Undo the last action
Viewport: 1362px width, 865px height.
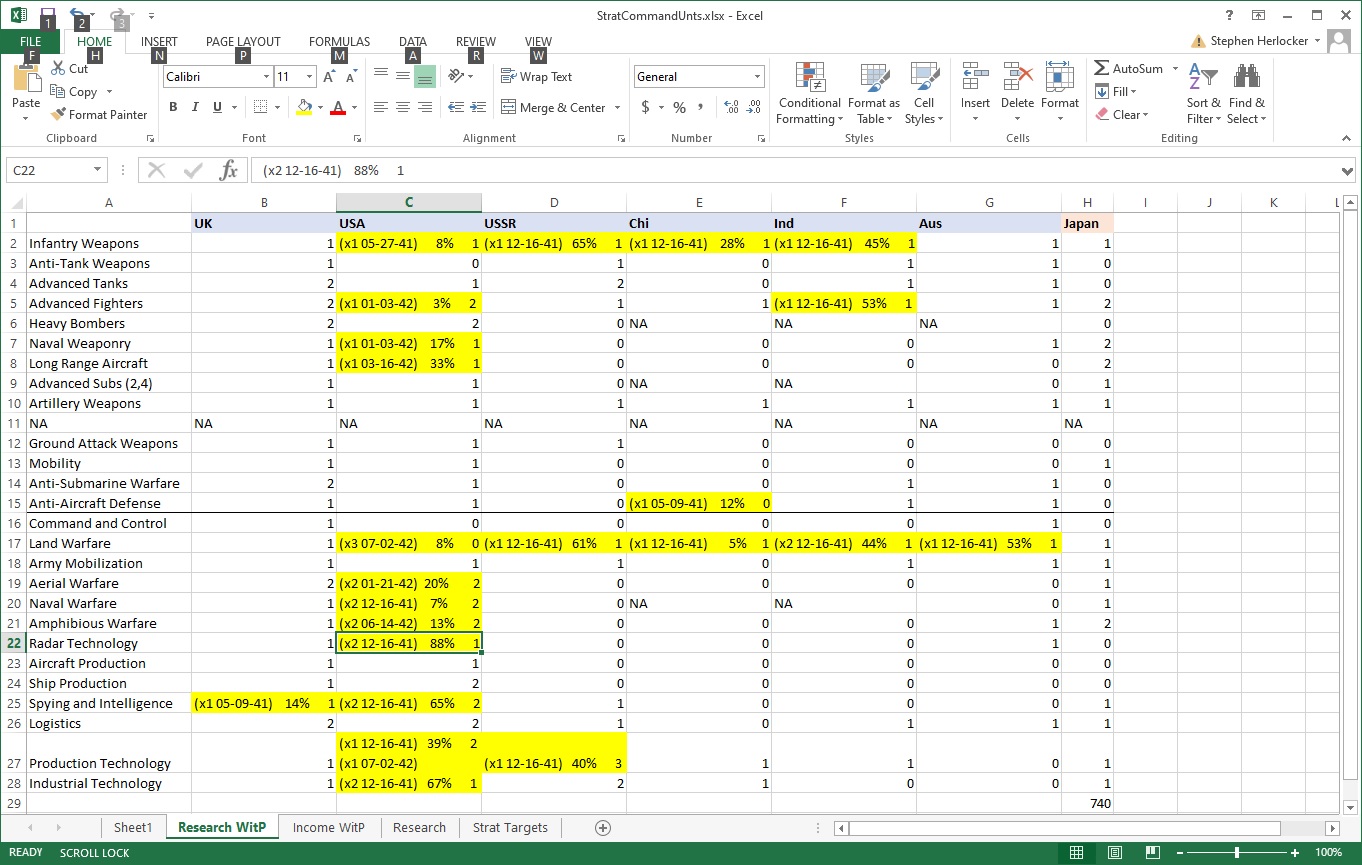point(78,15)
